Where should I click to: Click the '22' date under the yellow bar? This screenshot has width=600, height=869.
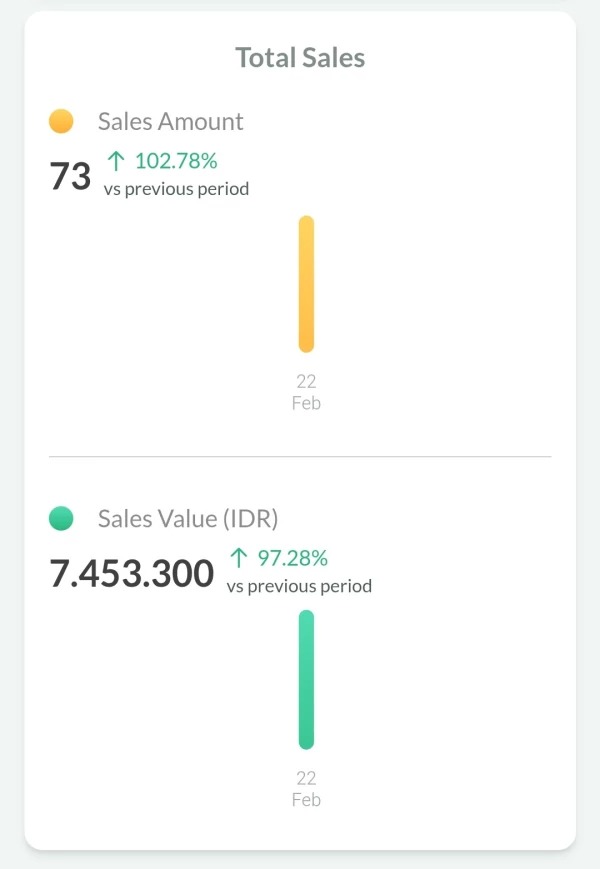[x=306, y=381]
